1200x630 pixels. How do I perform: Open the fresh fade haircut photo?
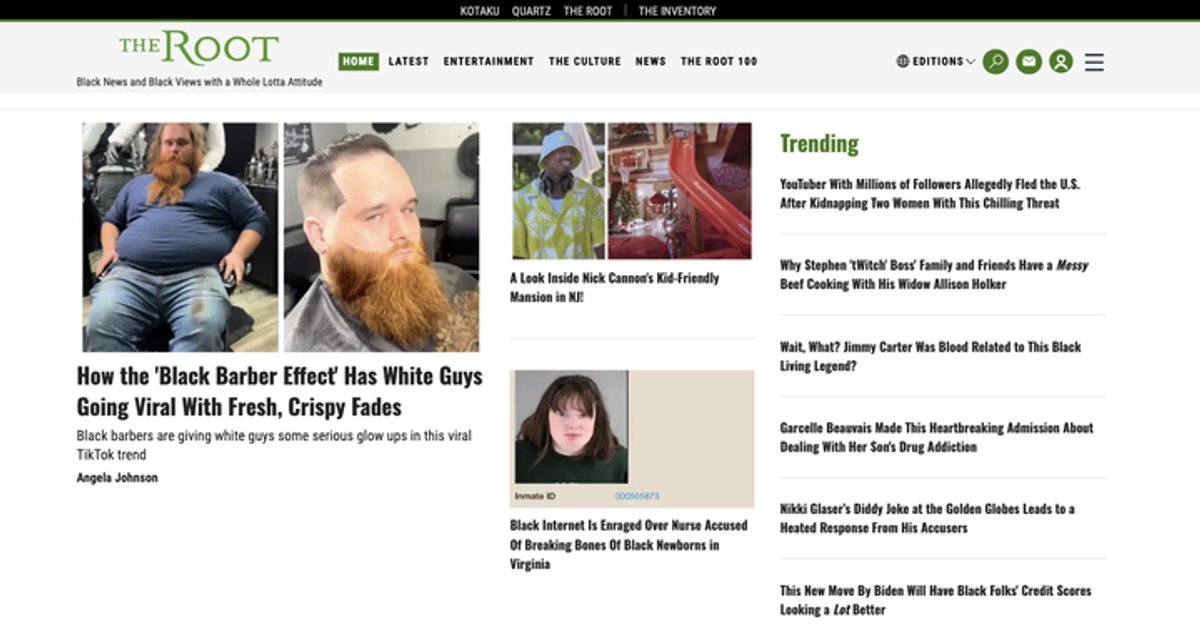381,237
